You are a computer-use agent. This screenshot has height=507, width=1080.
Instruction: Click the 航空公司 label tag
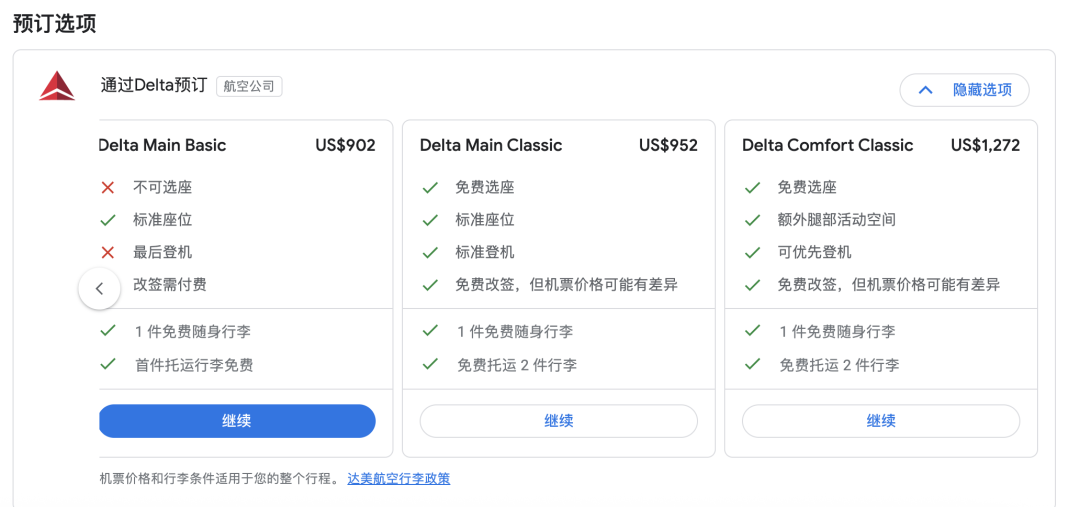(249, 87)
